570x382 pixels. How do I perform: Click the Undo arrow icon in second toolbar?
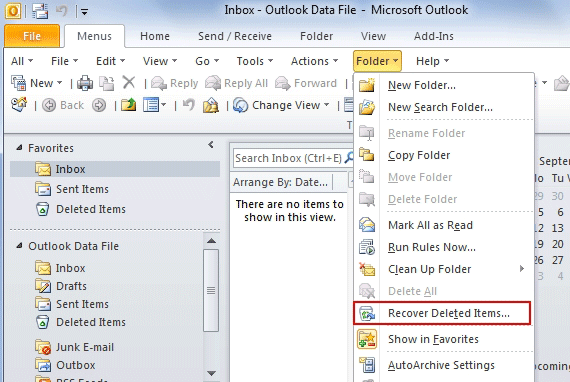point(189,105)
